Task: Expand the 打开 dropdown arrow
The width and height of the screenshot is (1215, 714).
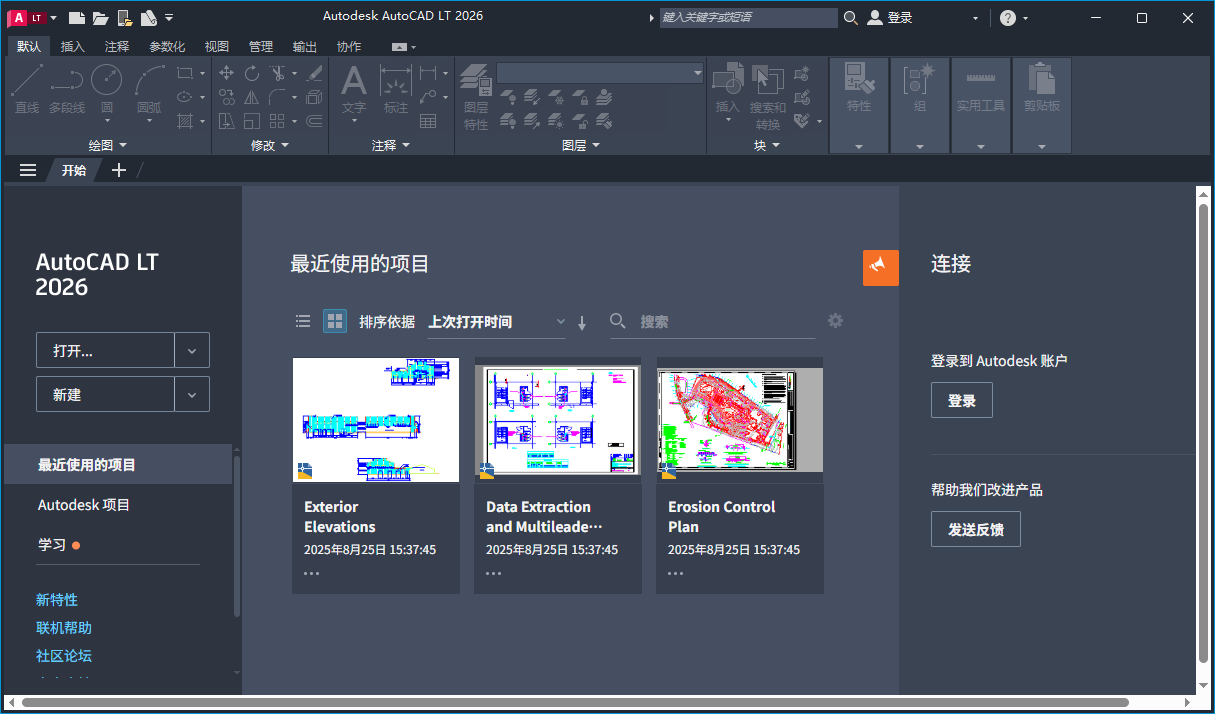Action: coord(192,350)
